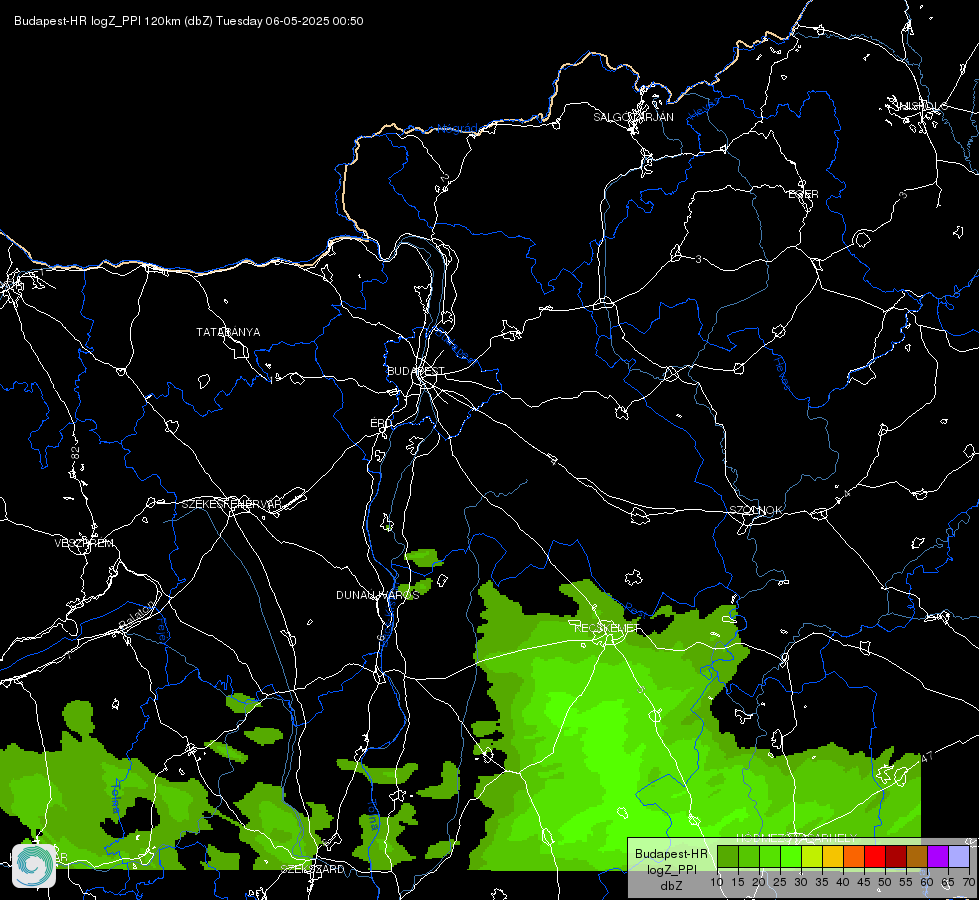
Task: Click the radar title text with date 06-05-2025
Action: click(189, 21)
